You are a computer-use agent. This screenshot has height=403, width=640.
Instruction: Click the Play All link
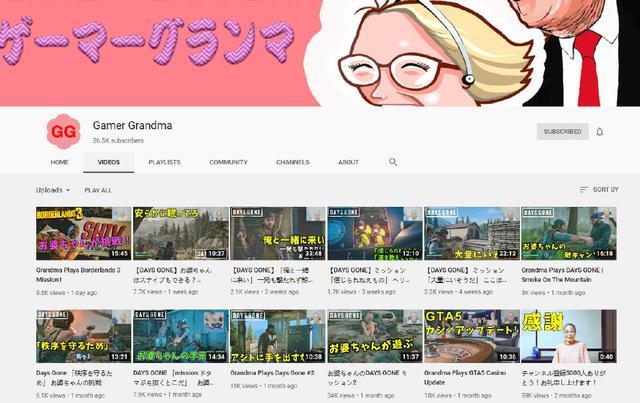point(98,190)
